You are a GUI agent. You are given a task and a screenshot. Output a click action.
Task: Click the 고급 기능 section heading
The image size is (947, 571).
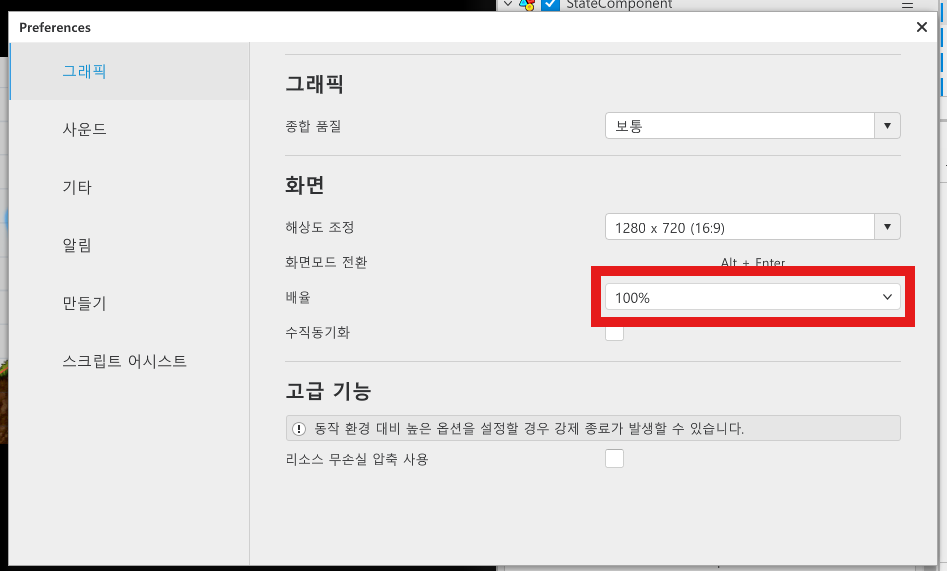point(328,392)
